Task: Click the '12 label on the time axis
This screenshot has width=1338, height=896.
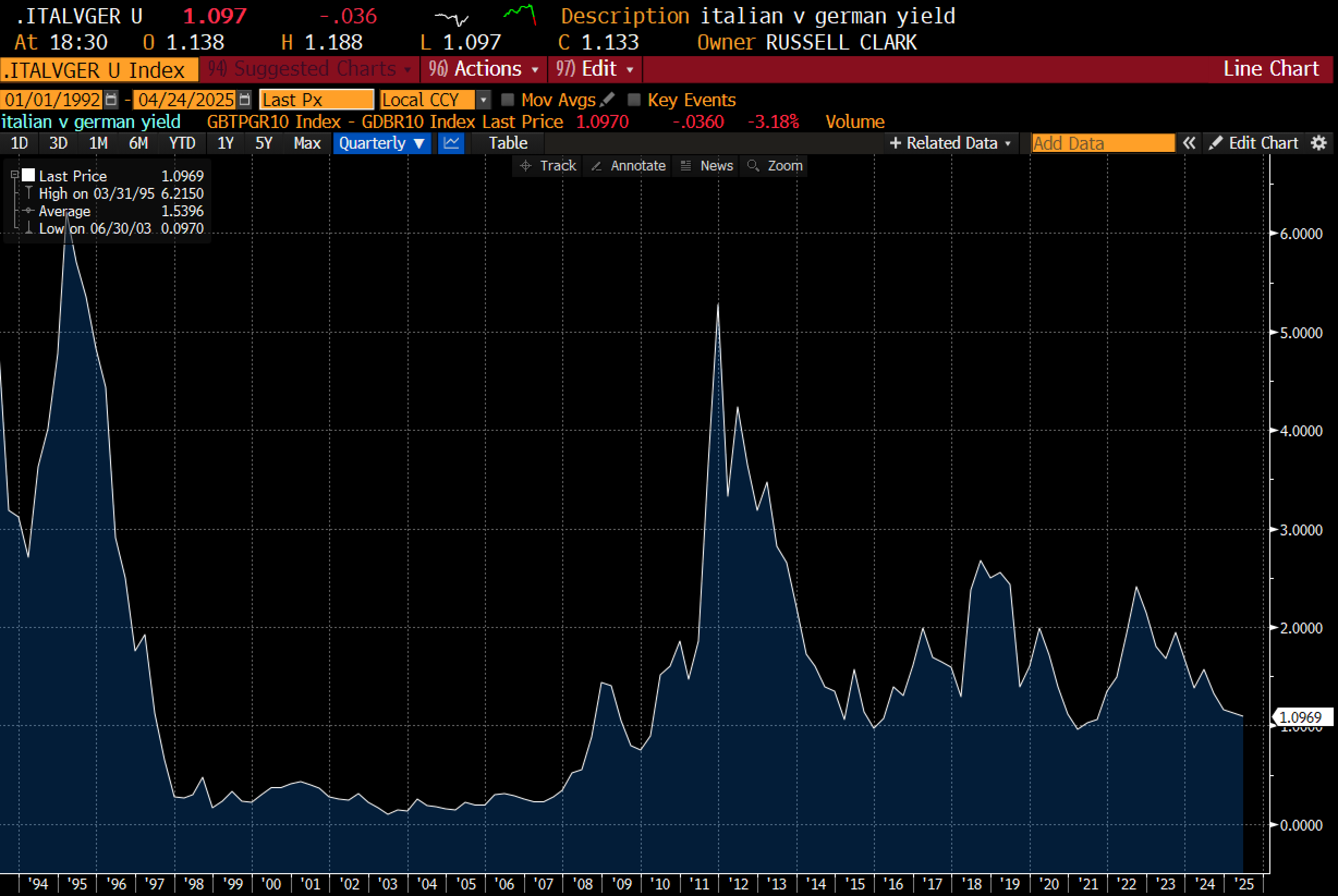Action: [x=738, y=885]
